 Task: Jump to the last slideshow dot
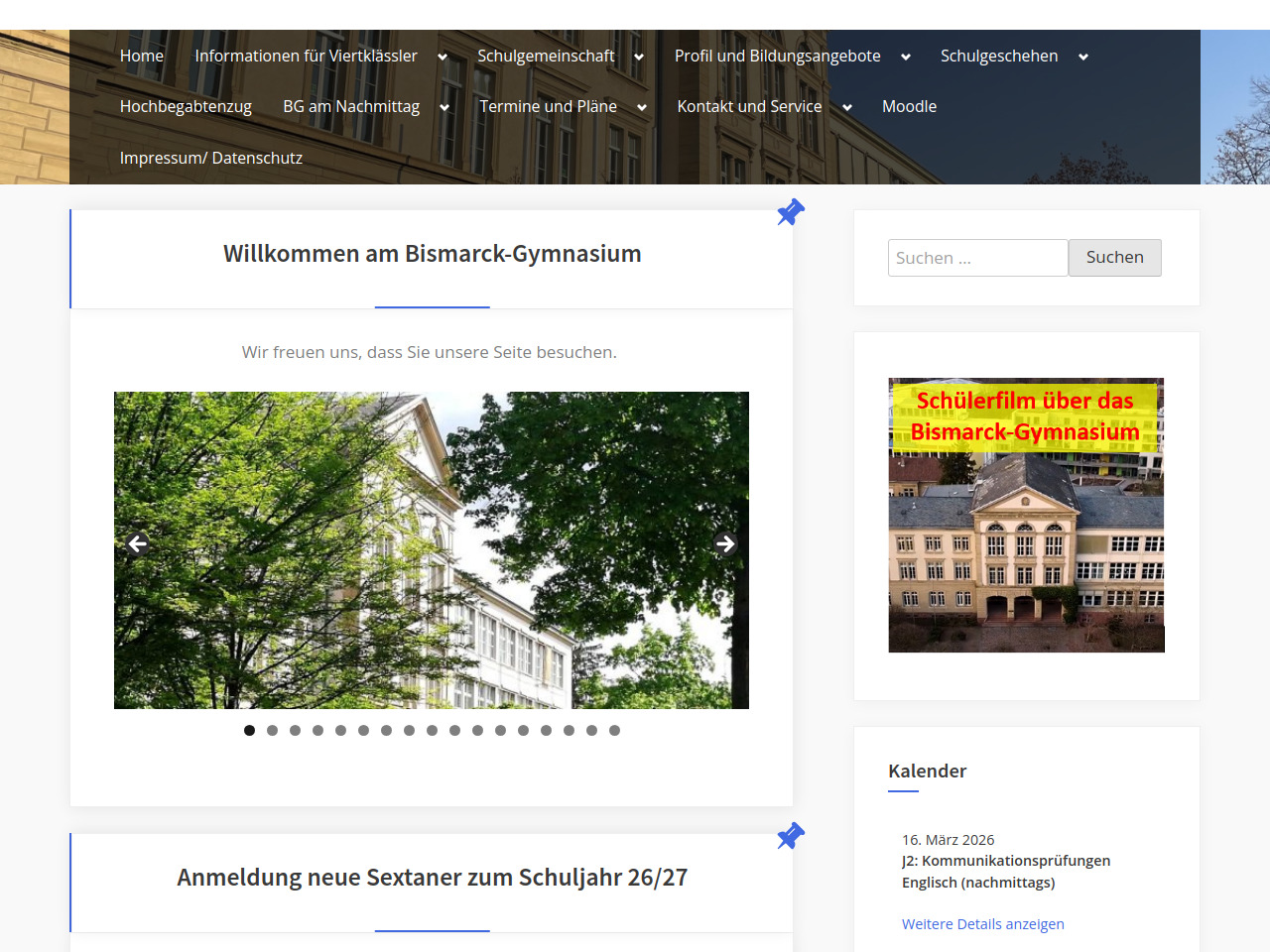(614, 731)
